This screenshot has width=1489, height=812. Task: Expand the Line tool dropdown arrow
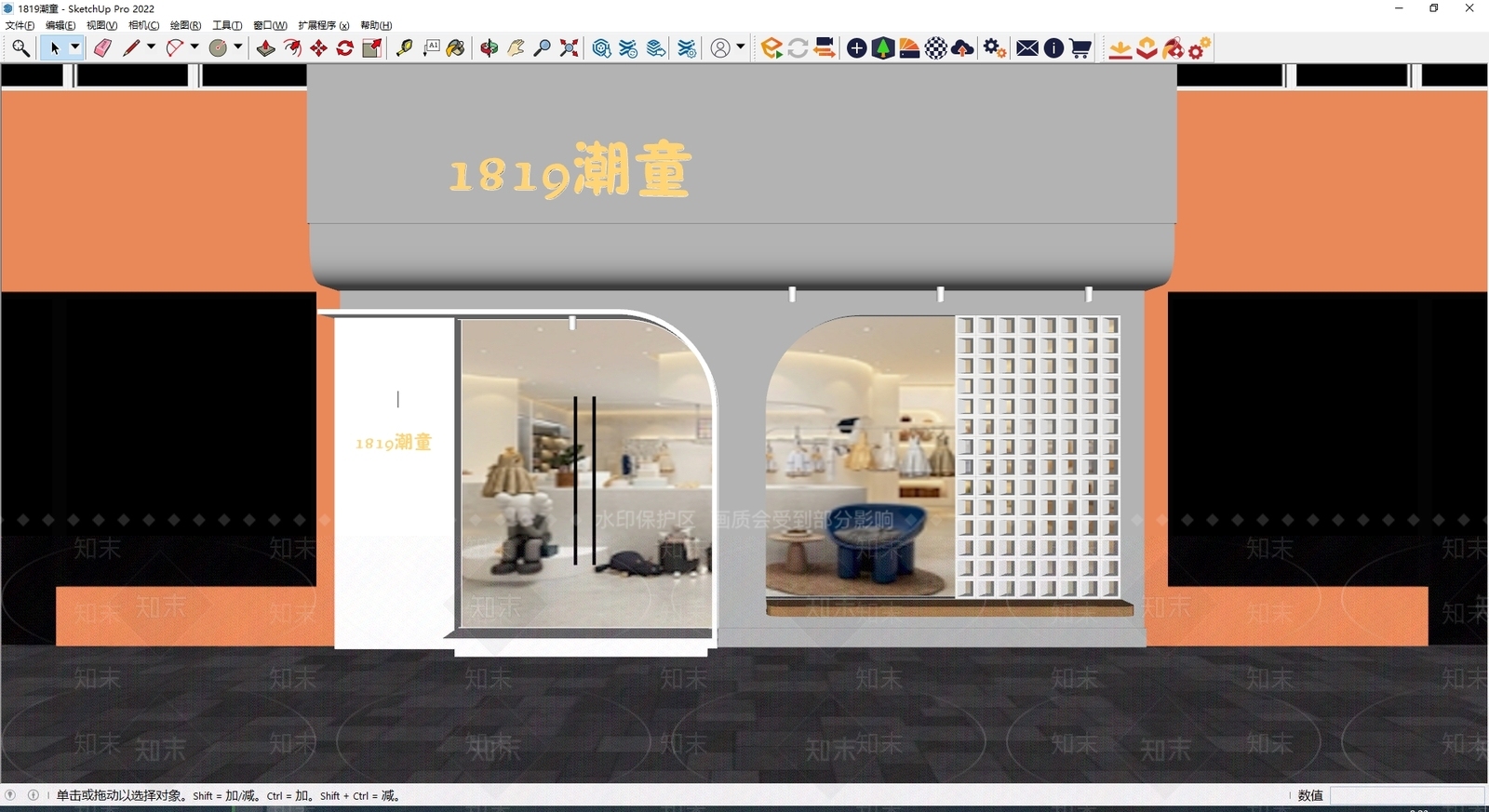pos(151,47)
